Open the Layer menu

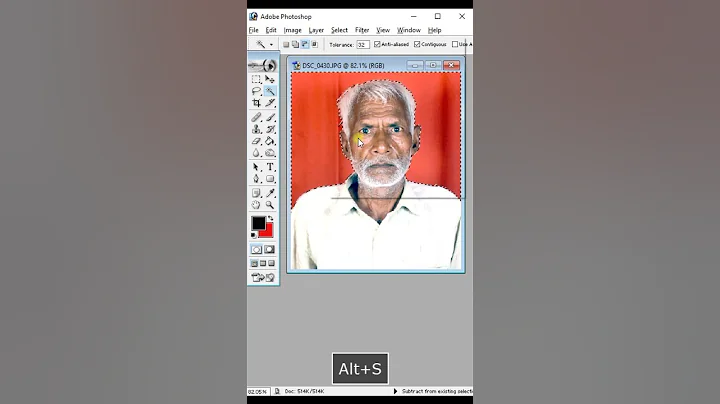point(316,30)
